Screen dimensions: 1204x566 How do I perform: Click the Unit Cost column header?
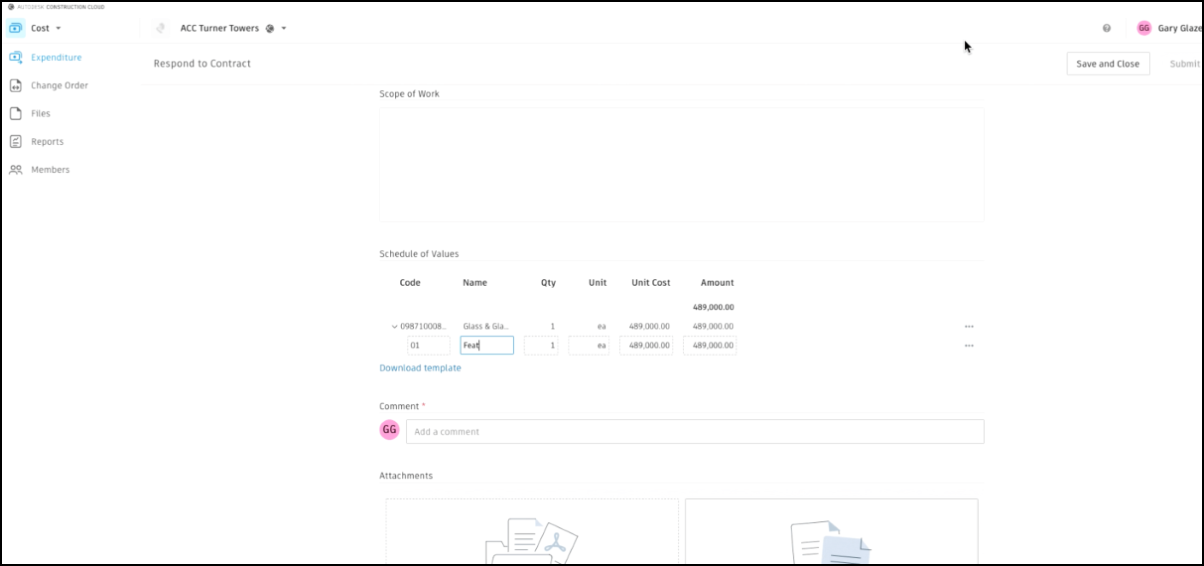(651, 283)
